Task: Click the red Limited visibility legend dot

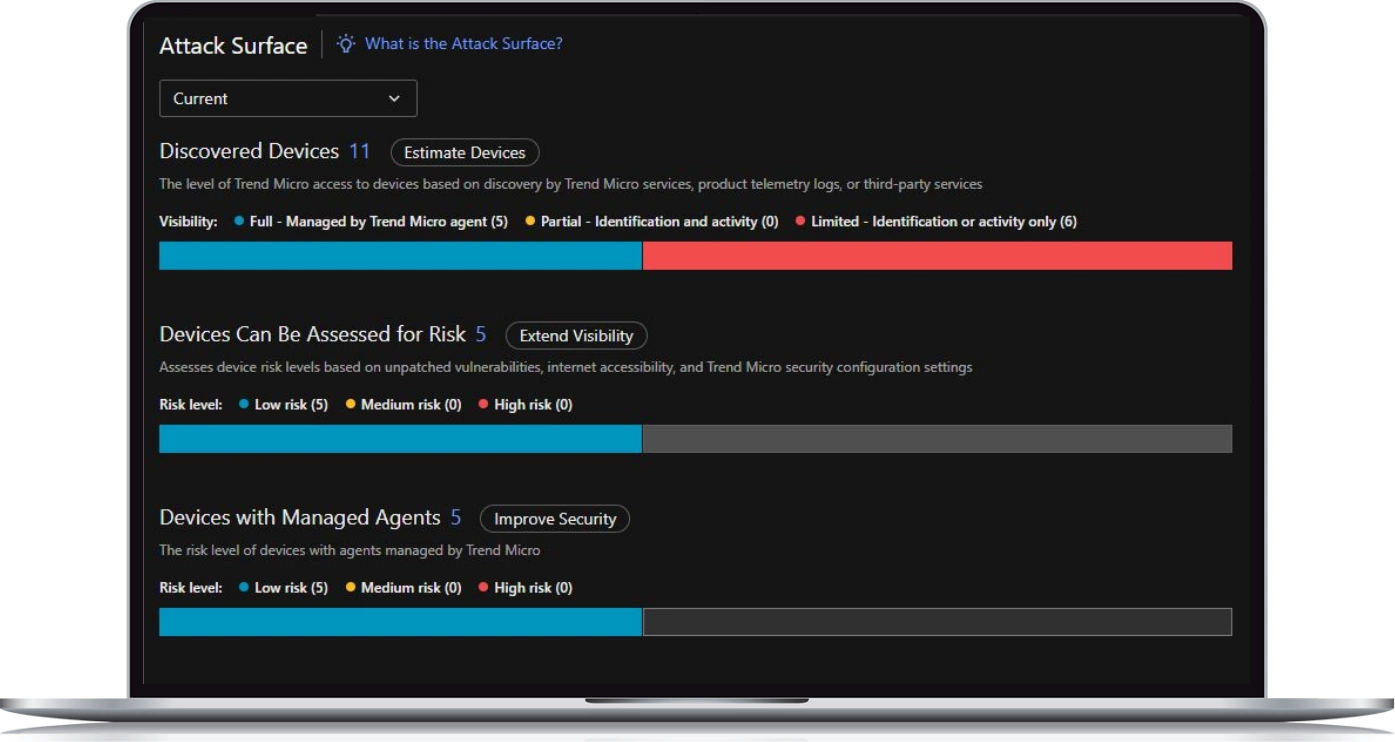Action: pyautogui.click(x=800, y=221)
